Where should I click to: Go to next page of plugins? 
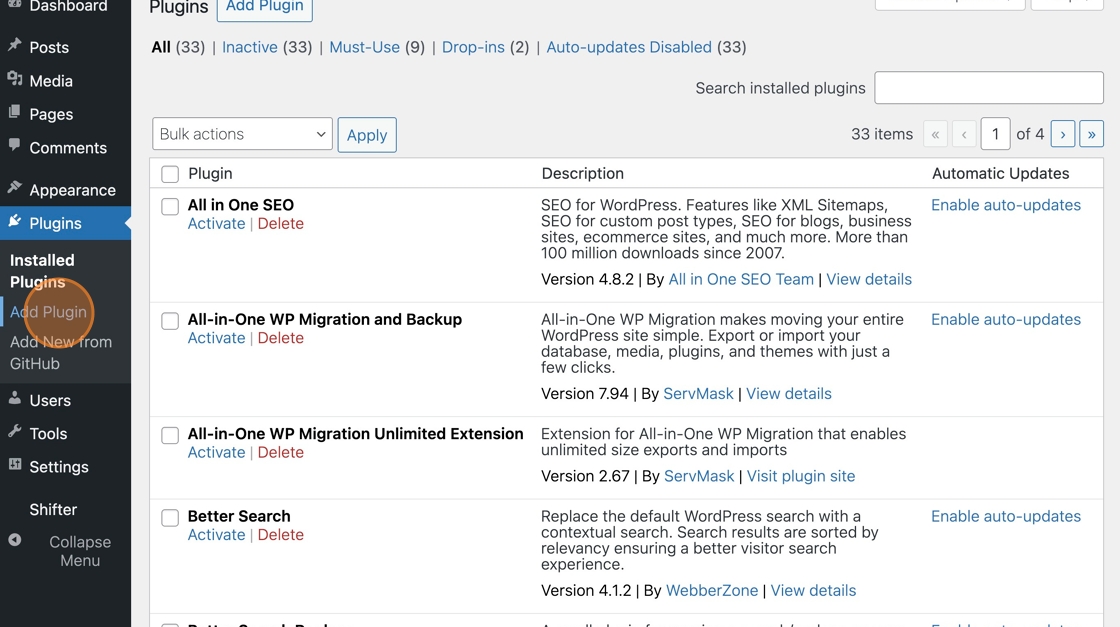click(x=1063, y=134)
